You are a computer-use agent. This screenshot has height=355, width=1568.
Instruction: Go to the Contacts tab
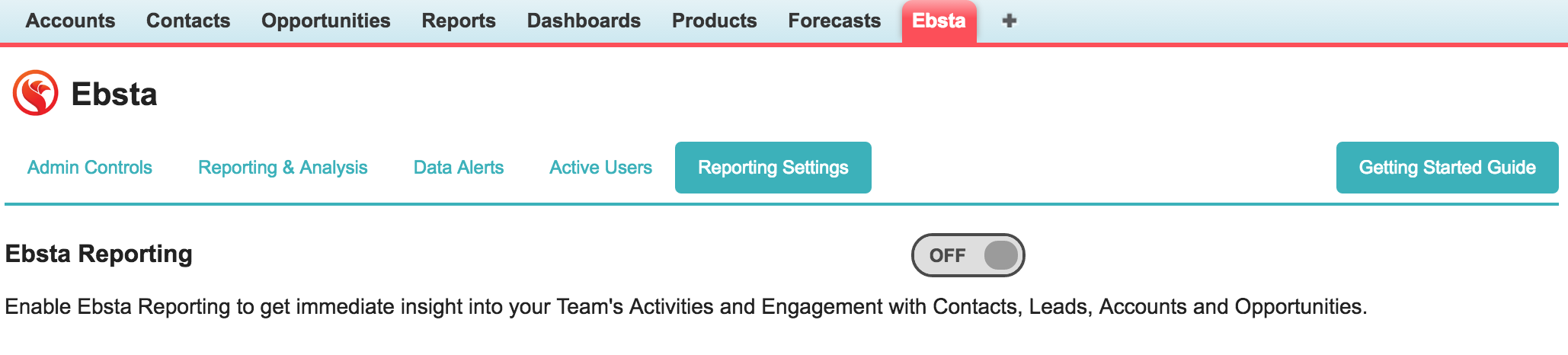(x=188, y=21)
